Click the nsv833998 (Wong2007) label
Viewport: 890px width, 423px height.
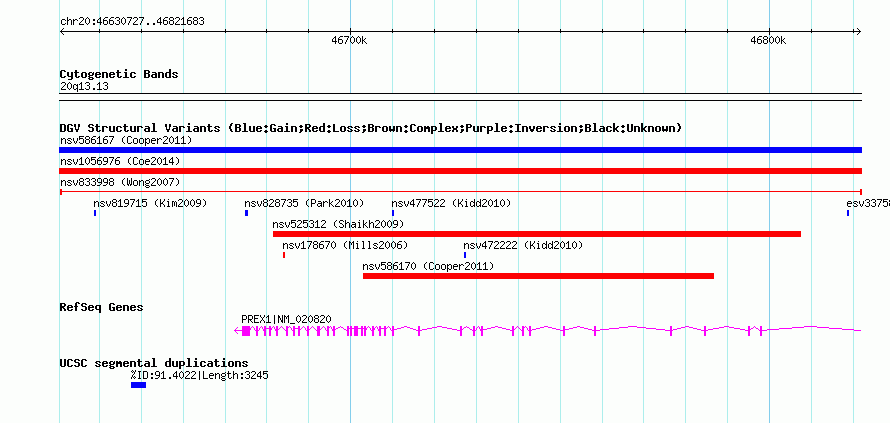click(120, 182)
